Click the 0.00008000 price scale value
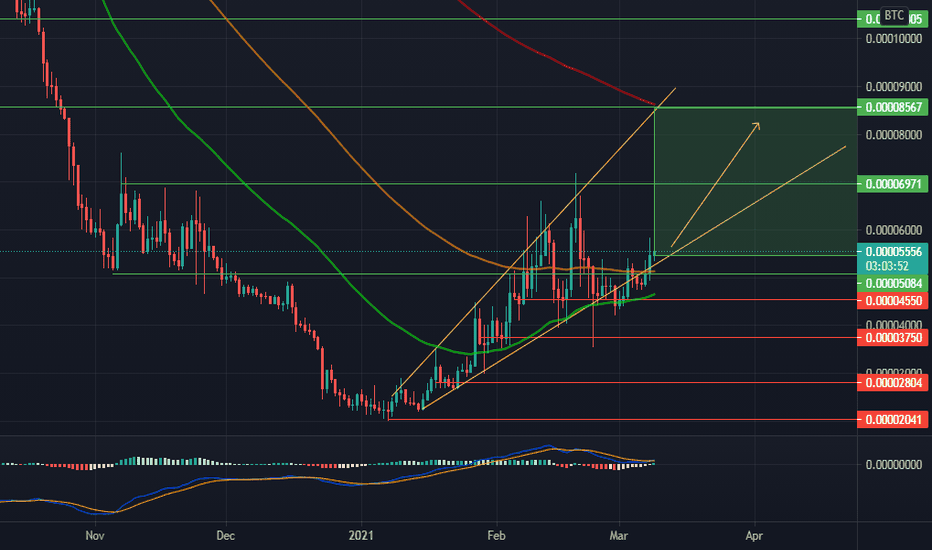Image resolution: width=932 pixels, height=550 pixels. (x=893, y=135)
